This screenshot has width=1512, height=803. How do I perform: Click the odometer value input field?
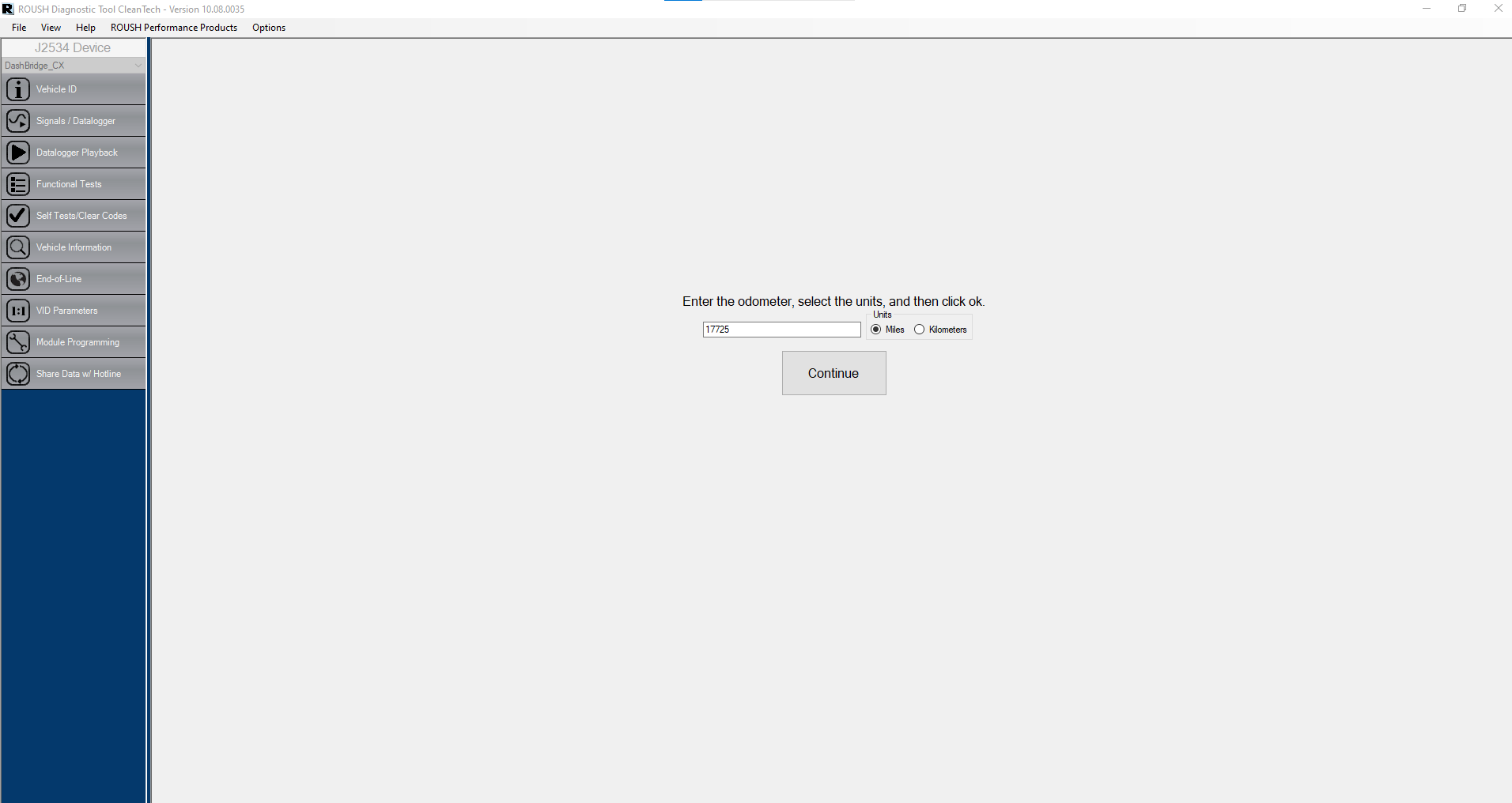pos(781,330)
